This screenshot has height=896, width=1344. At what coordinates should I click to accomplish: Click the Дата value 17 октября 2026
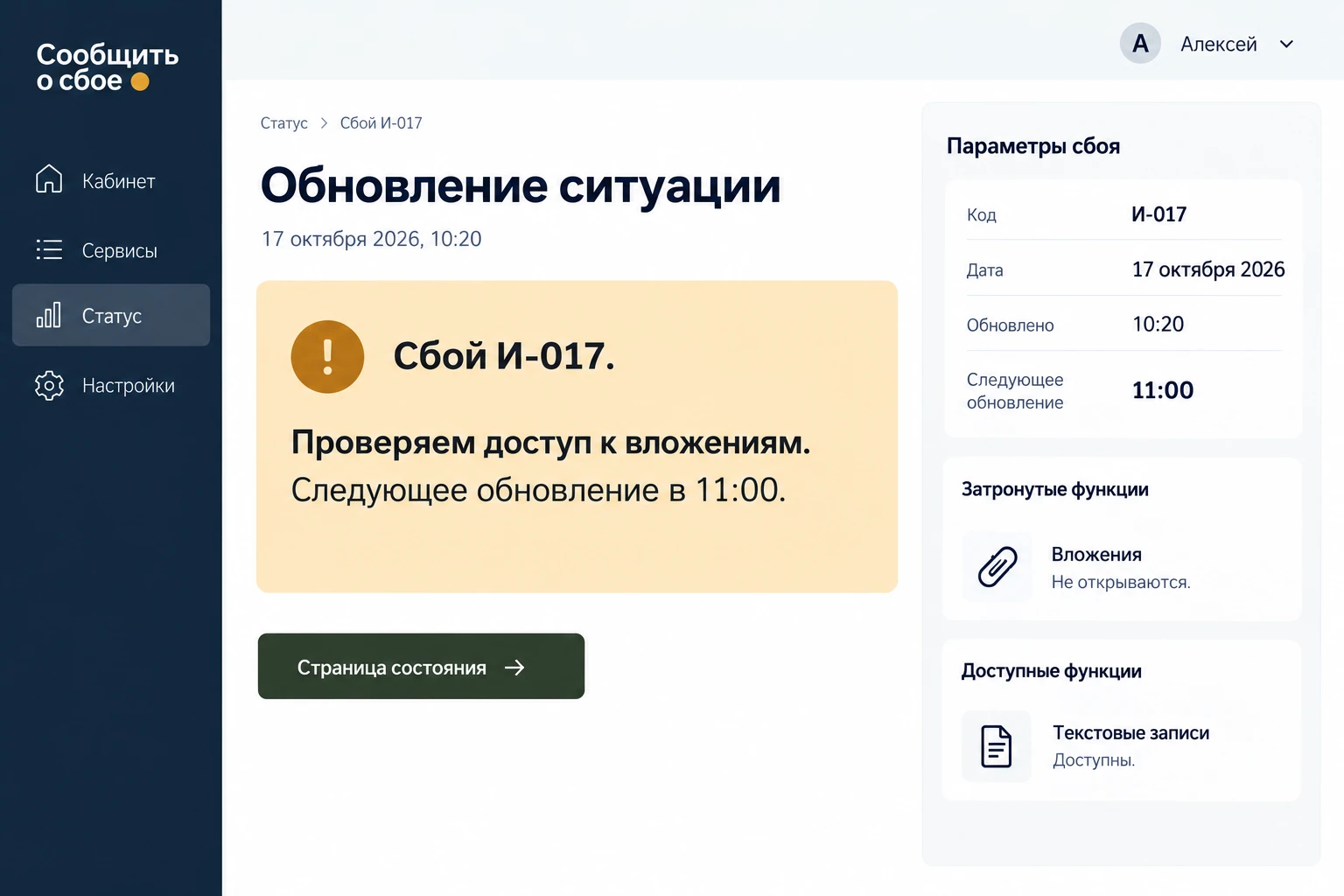coord(1208,269)
